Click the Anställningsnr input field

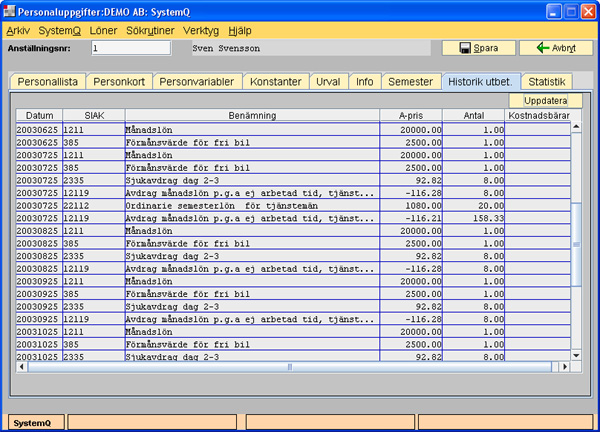coord(127,48)
